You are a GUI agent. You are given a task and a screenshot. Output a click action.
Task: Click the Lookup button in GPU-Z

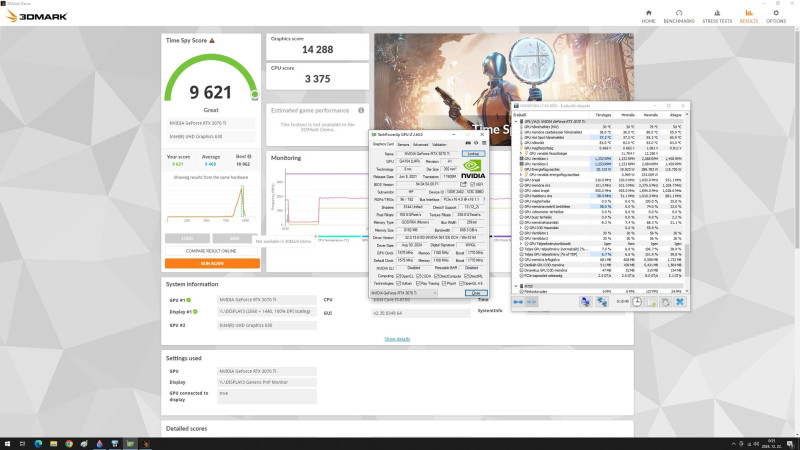[x=473, y=154]
